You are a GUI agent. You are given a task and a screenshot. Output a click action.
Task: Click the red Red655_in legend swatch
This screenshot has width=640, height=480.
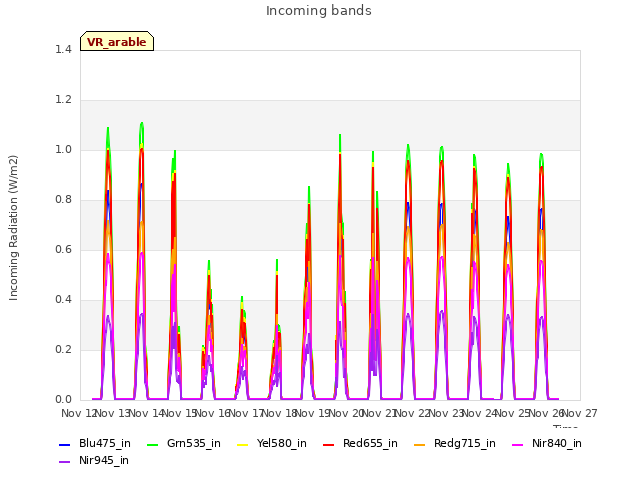329,444
